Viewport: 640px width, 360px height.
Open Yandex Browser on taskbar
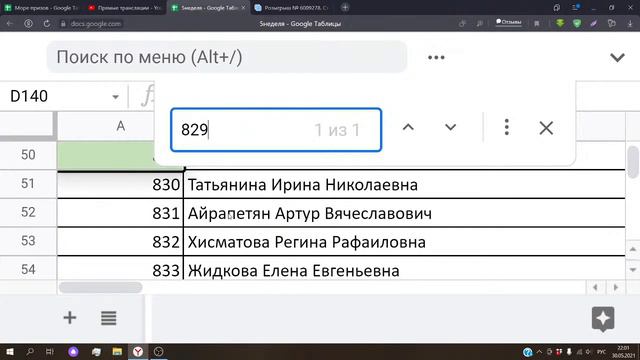pos(138,351)
